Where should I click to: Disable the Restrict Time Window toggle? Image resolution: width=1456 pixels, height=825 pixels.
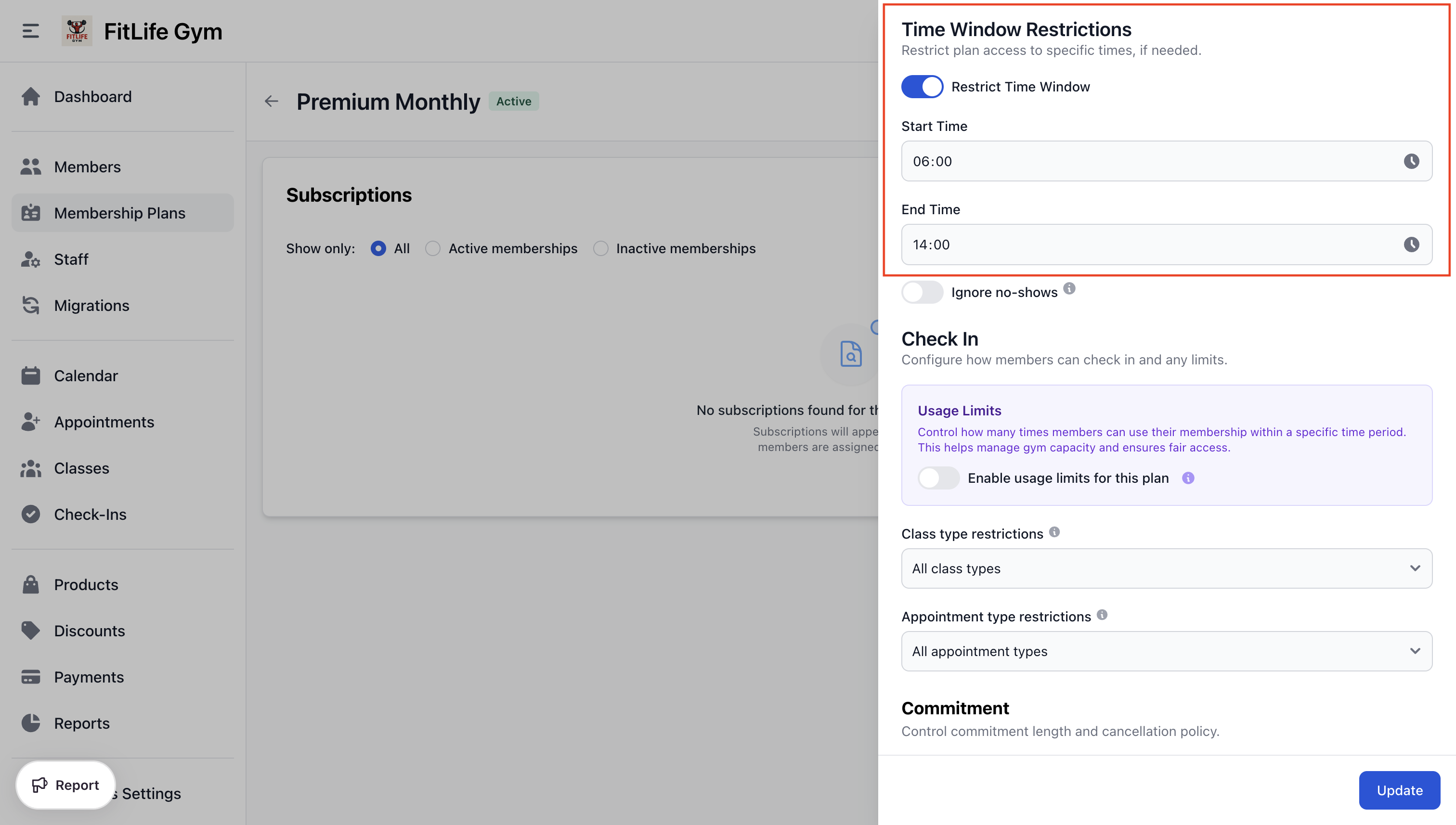point(922,86)
